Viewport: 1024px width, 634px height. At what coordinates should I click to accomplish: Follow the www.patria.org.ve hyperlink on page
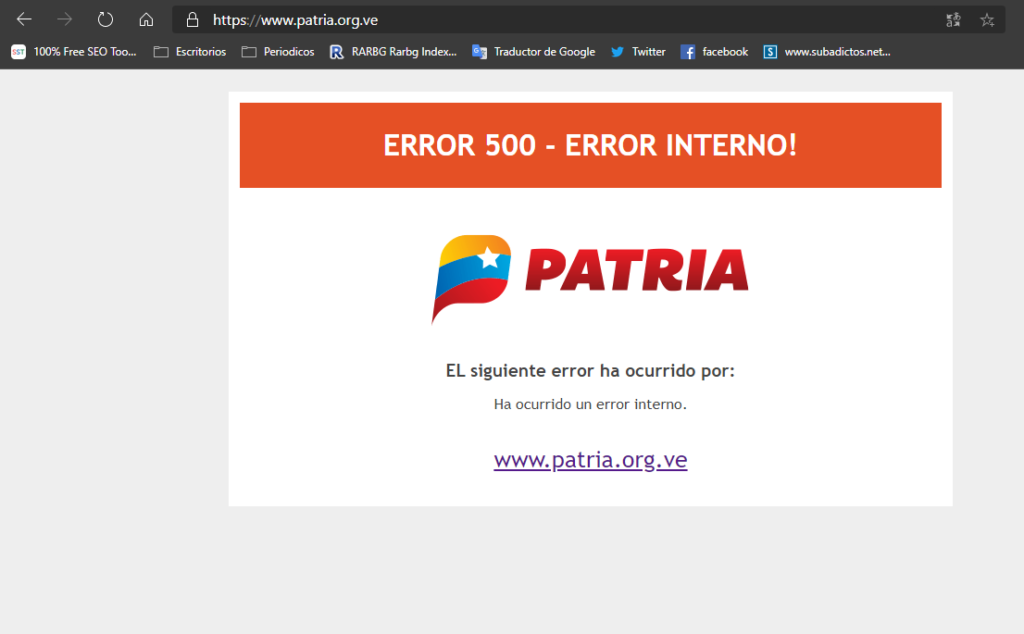click(x=590, y=460)
